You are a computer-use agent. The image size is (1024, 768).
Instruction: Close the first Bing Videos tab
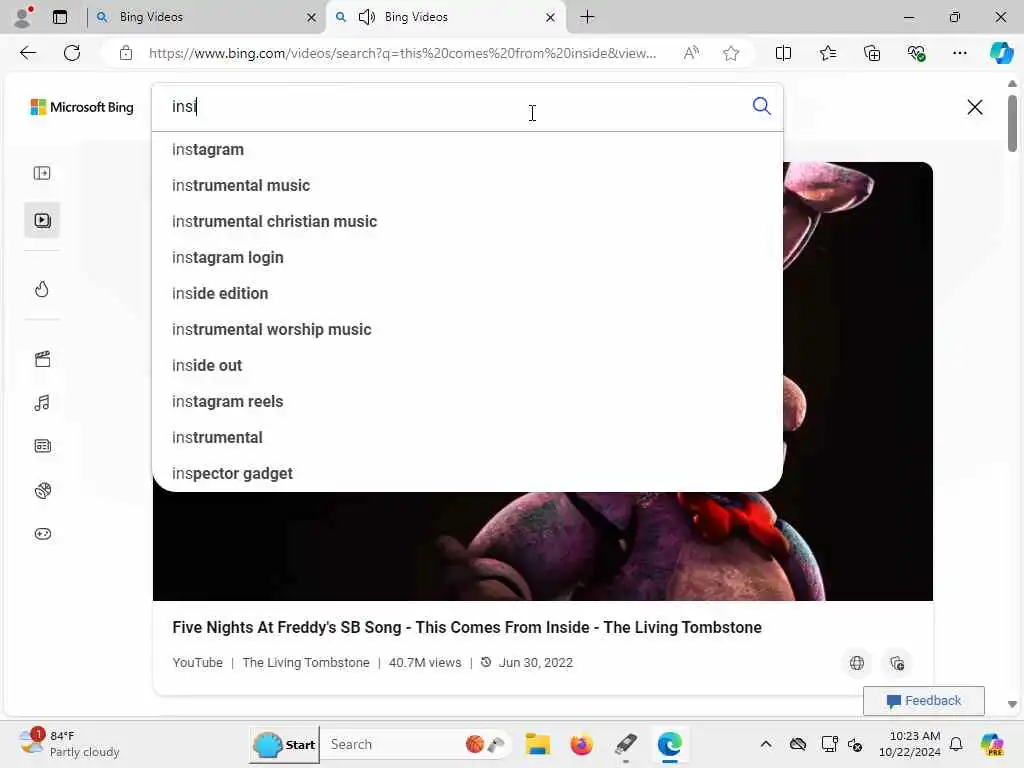(x=312, y=18)
